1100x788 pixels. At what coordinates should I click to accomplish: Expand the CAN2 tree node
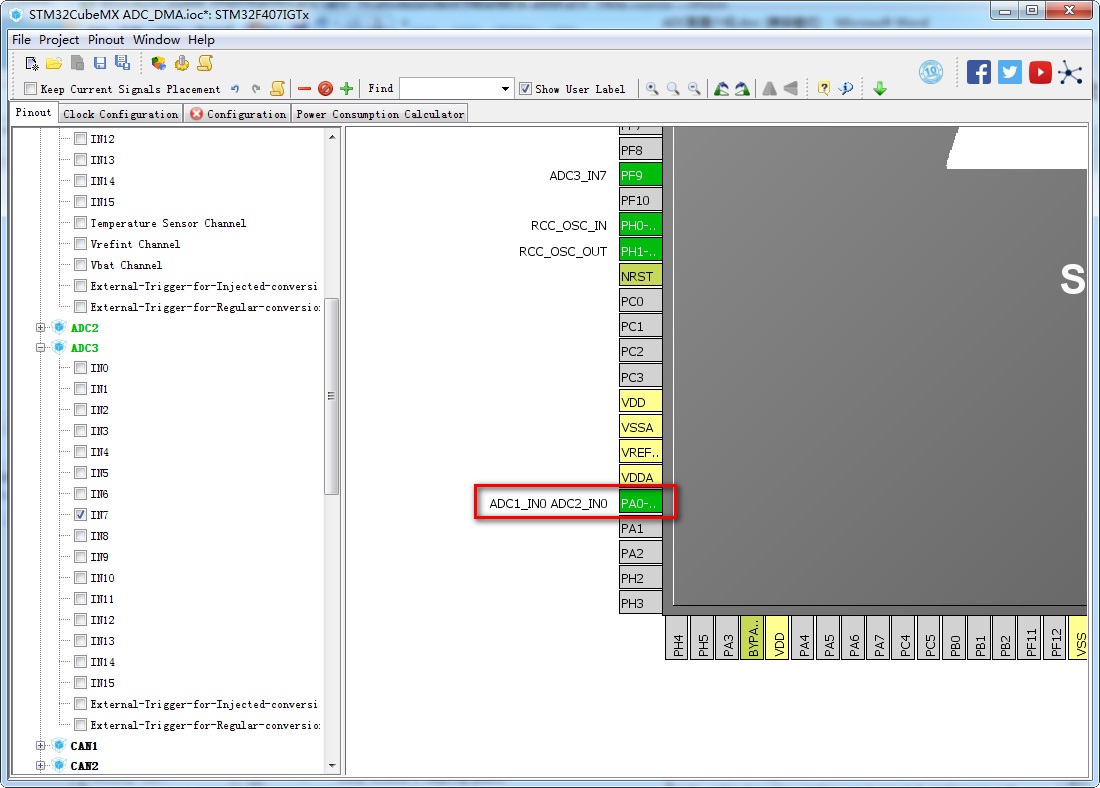41,765
